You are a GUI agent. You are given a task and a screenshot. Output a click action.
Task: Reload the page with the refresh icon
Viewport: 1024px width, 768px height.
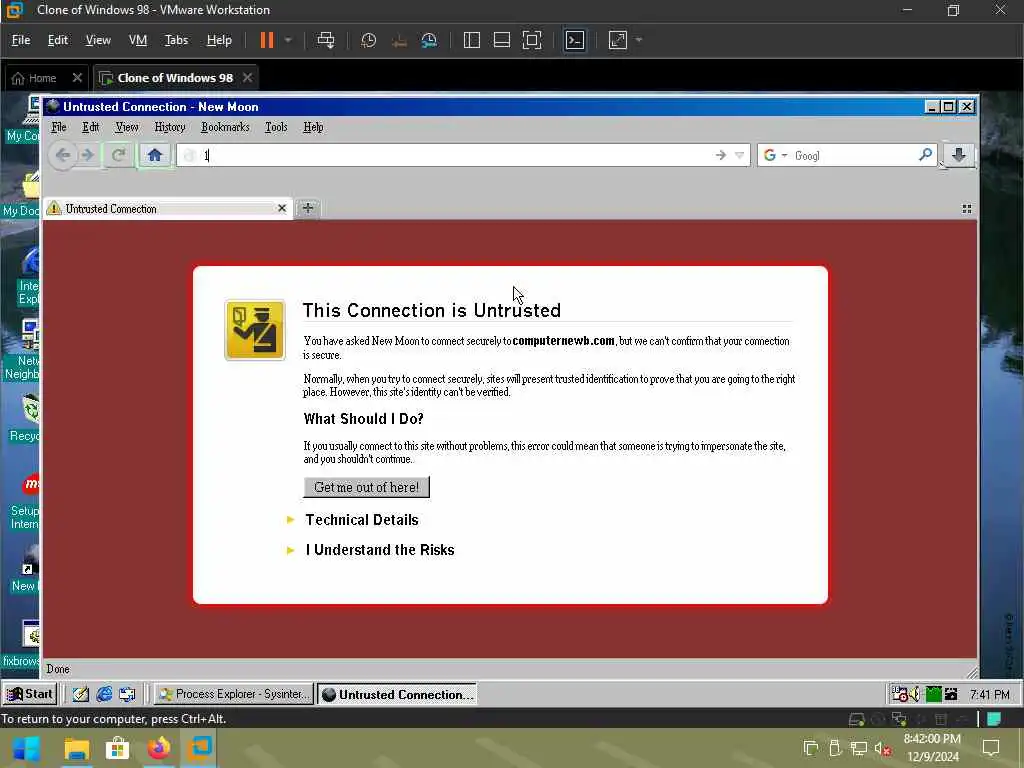point(118,155)
